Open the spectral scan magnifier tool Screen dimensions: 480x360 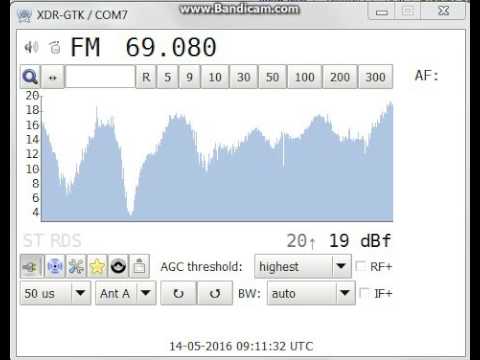point(30,77)
